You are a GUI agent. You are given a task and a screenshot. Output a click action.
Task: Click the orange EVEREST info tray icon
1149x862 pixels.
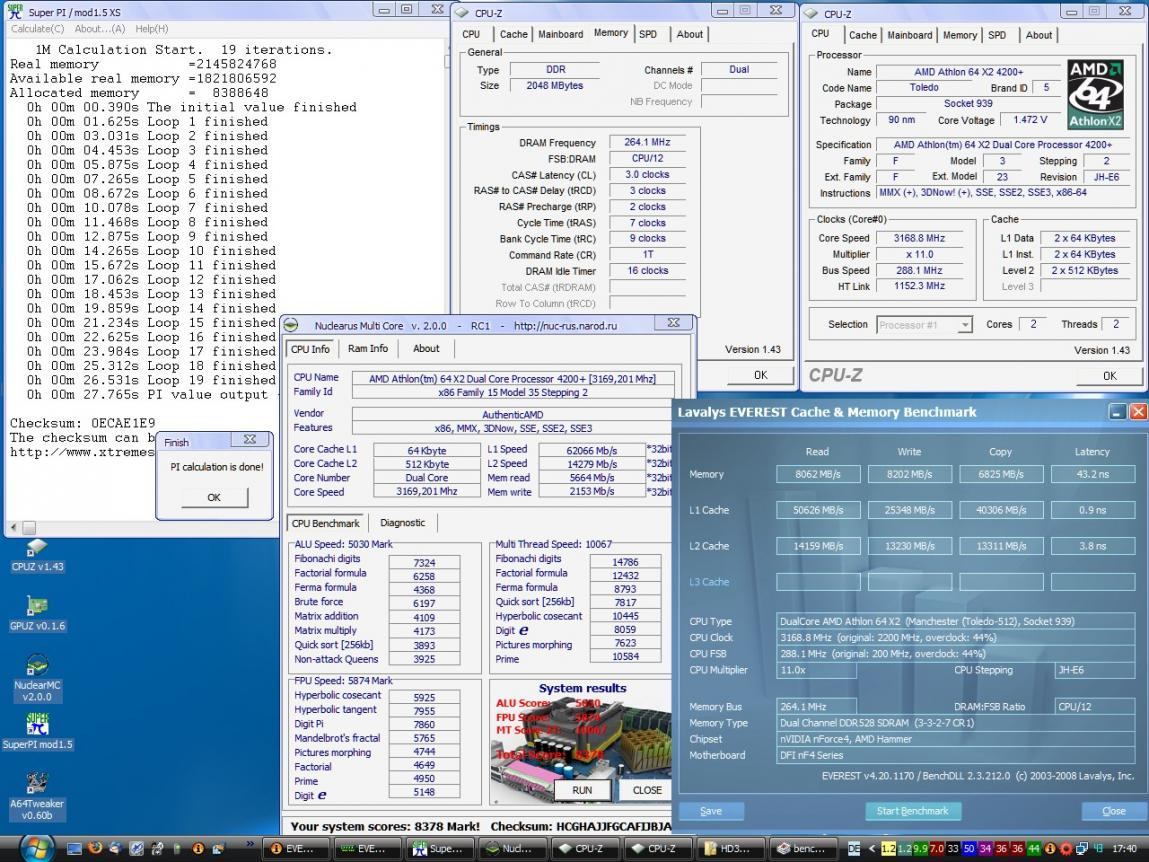(x=1050, y=849)
